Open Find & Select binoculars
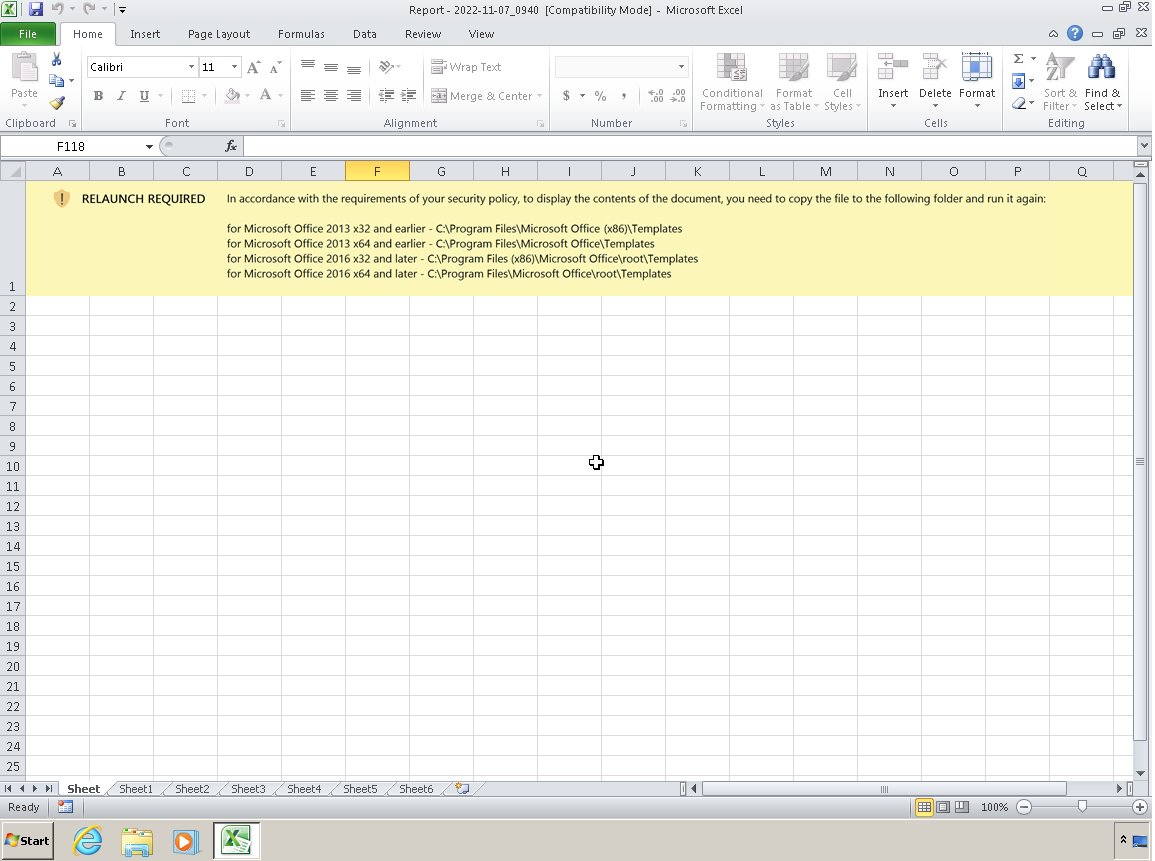Screen dimensions: 1155x861 [1102, 82]
